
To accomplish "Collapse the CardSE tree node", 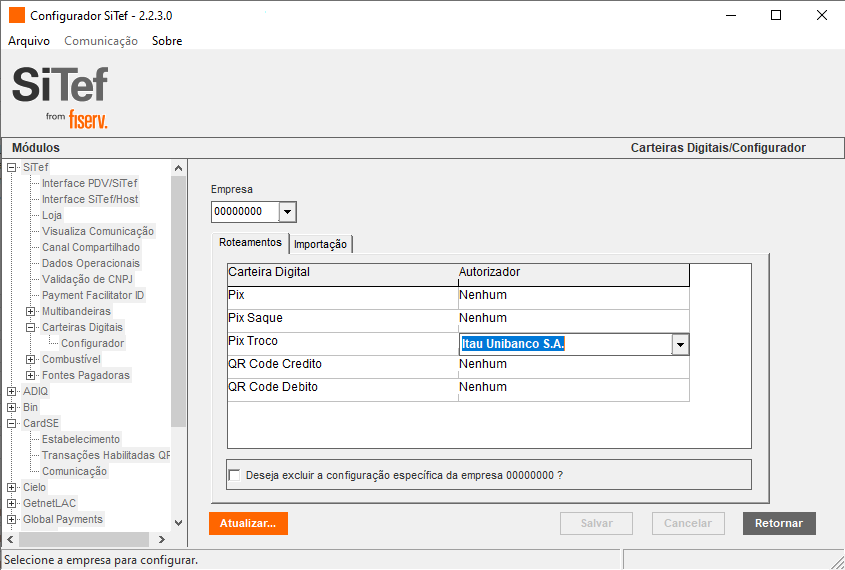I will click(12, 423).
